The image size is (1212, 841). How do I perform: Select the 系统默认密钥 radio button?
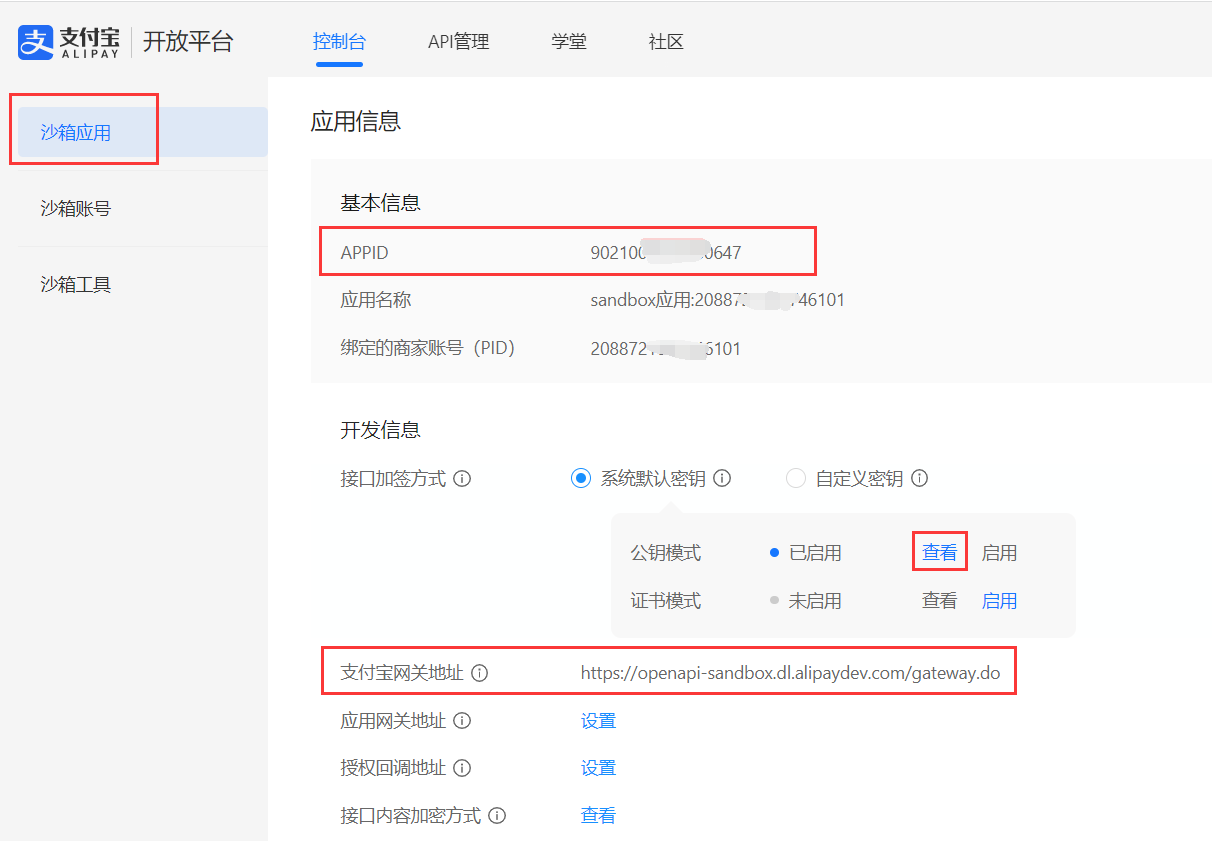(581, 479)
